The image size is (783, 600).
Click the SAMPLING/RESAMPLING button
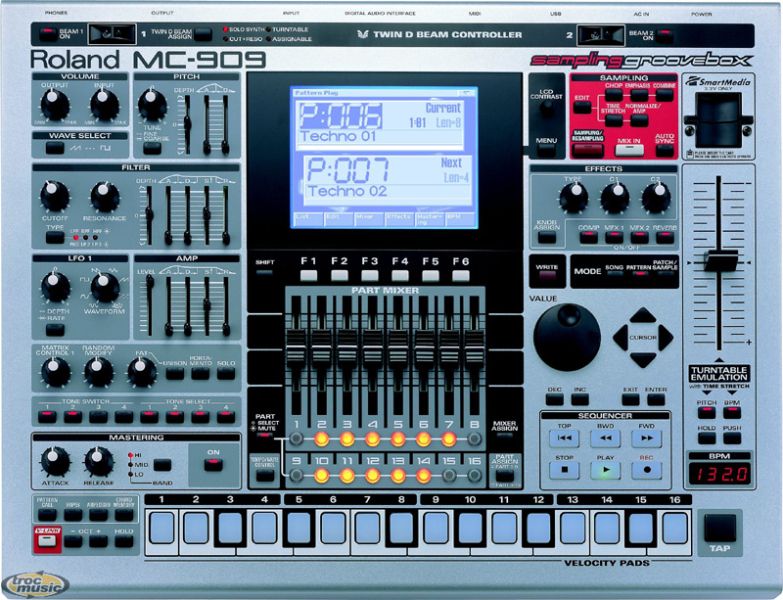[588, 149]
